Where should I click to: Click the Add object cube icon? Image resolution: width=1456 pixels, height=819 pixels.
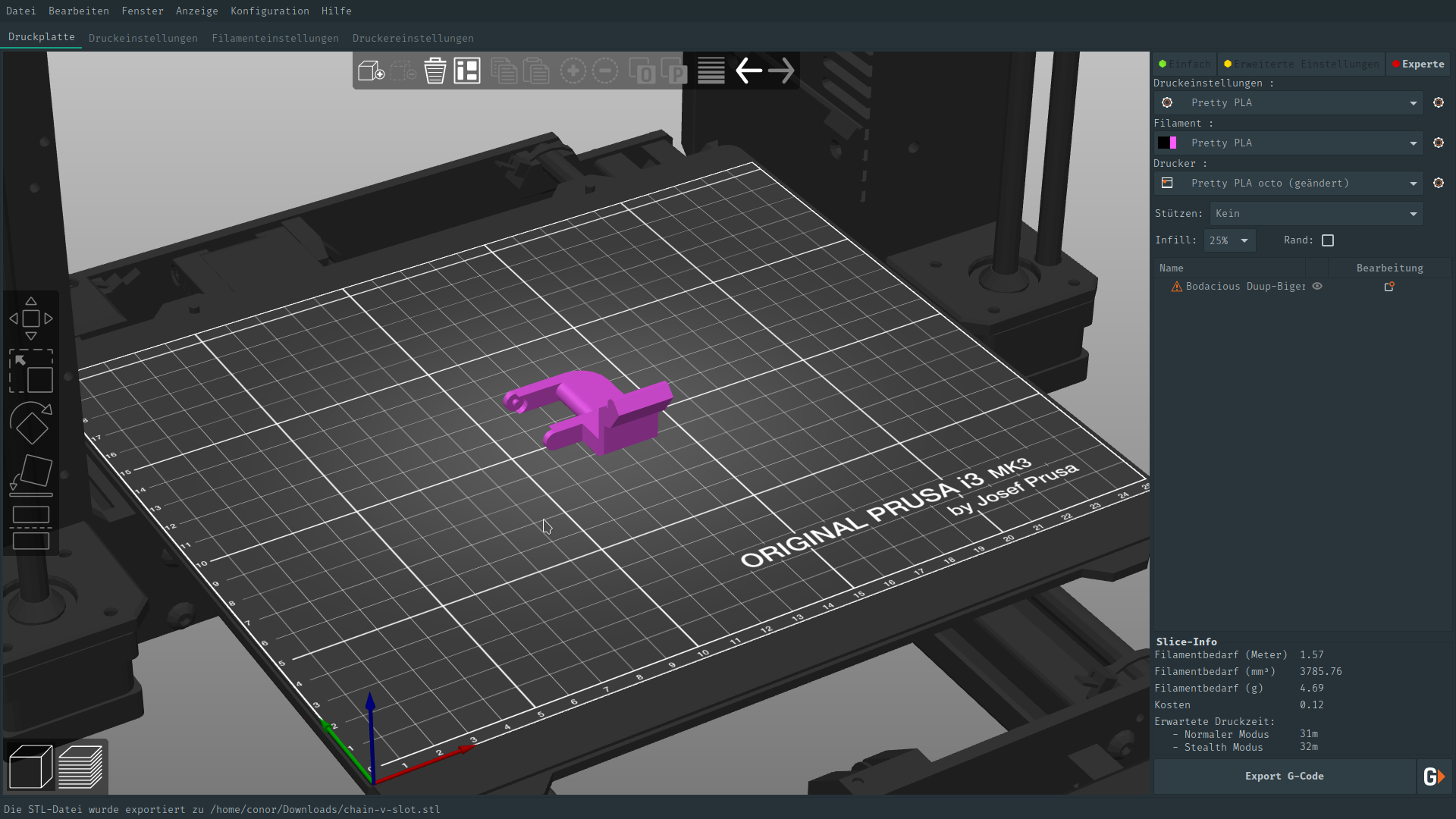(x=371, y=71)
